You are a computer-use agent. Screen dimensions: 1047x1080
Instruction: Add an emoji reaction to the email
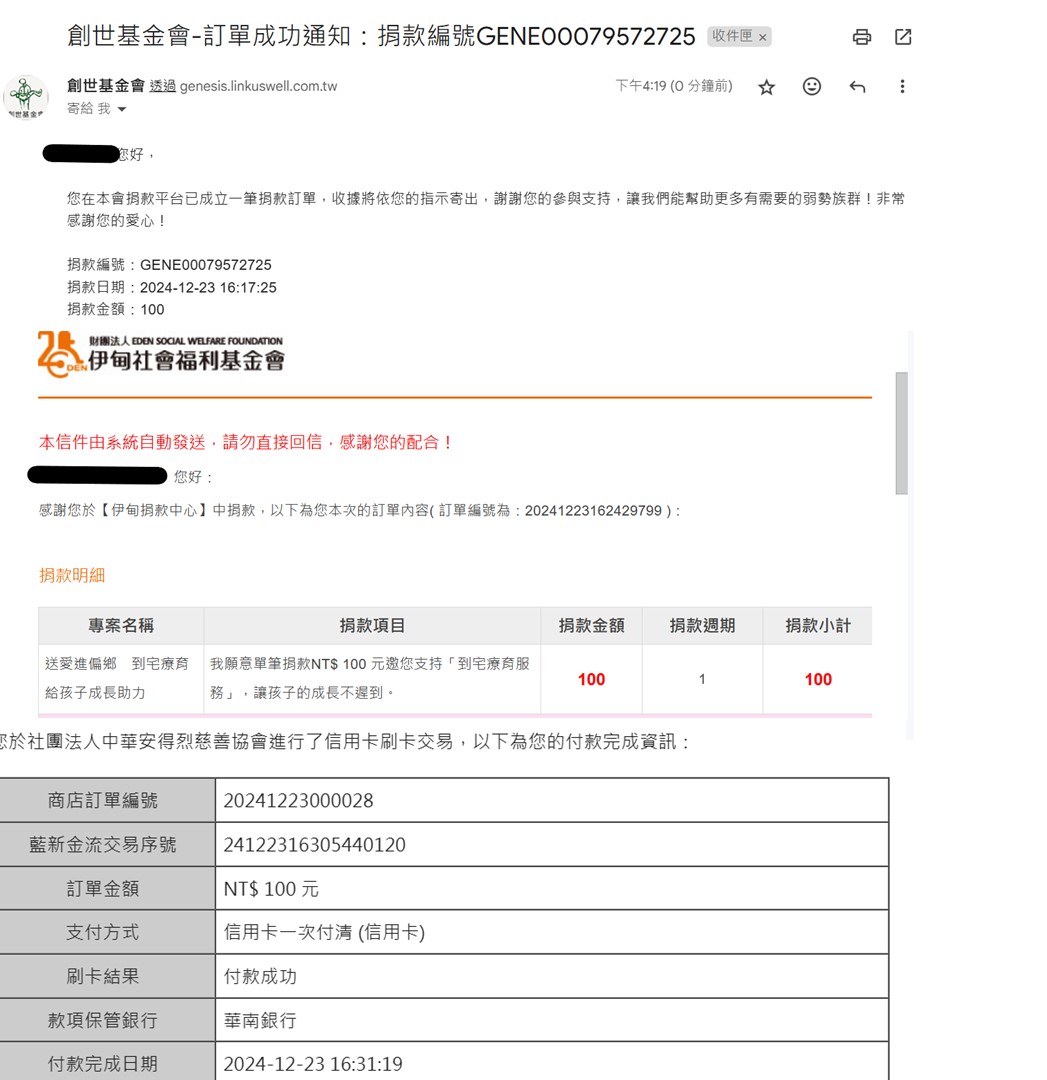812,87
